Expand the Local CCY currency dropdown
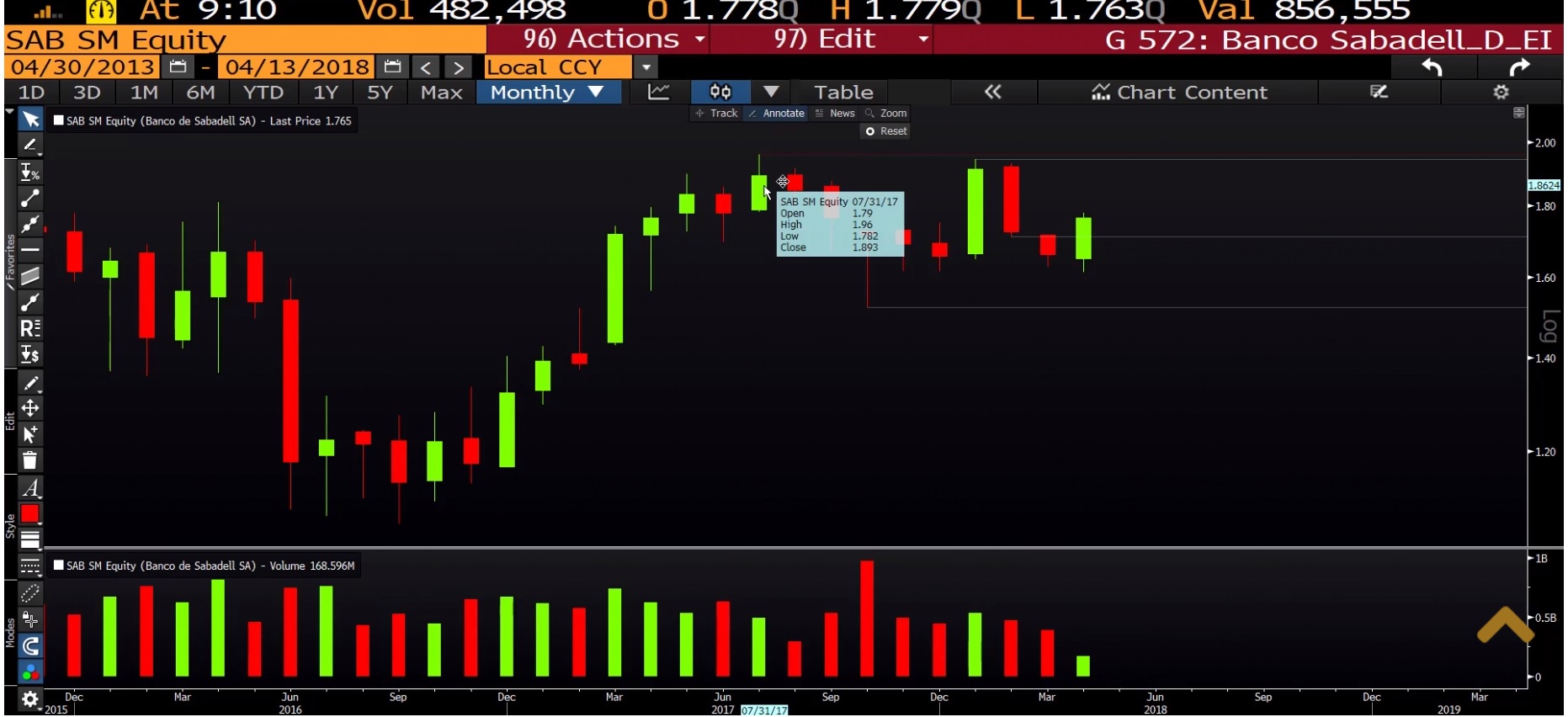Viewport: 1568px width, 717px height. [646, 67]
